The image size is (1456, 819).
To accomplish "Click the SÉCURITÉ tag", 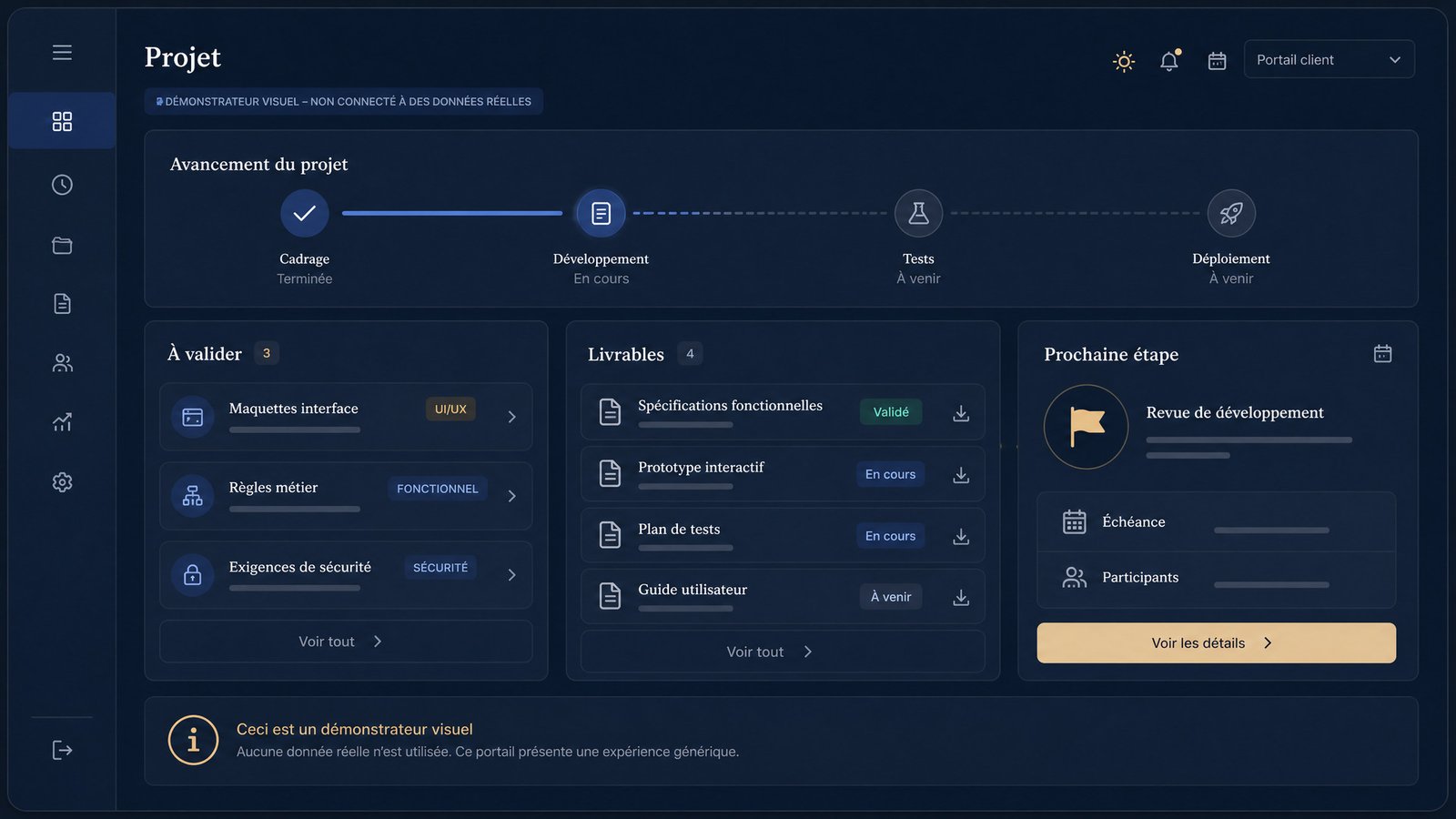I will tap(440, 568).
